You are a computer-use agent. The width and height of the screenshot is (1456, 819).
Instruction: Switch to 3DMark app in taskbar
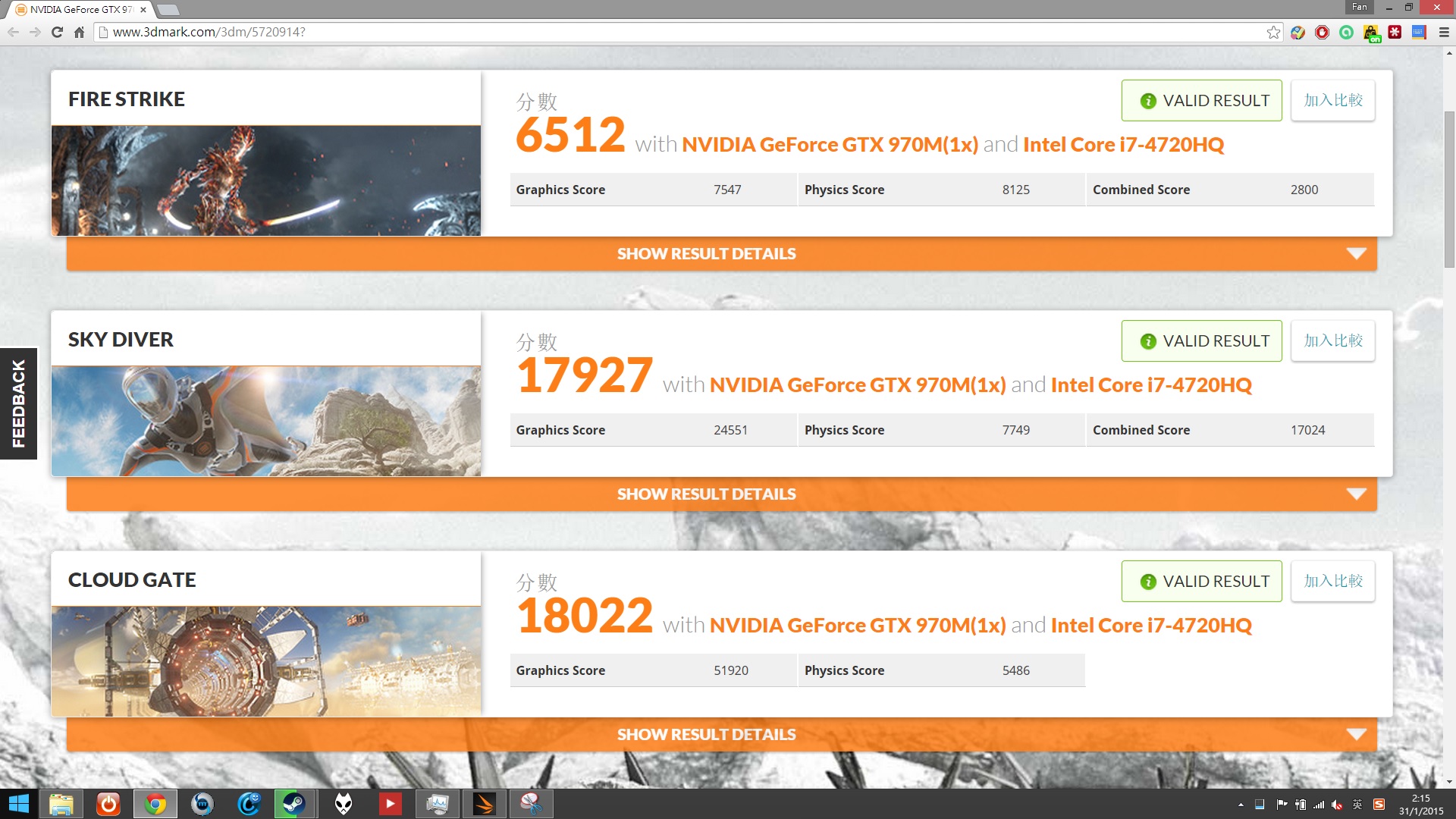coord(485,804)
